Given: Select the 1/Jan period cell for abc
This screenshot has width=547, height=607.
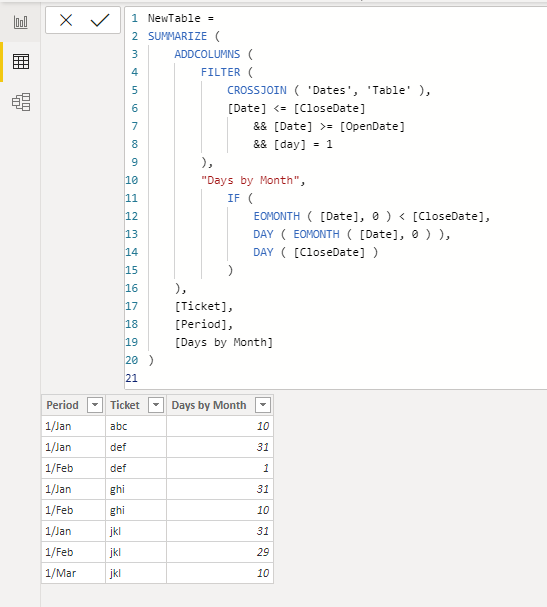Looking at the screenshot, I should [74, 426].
